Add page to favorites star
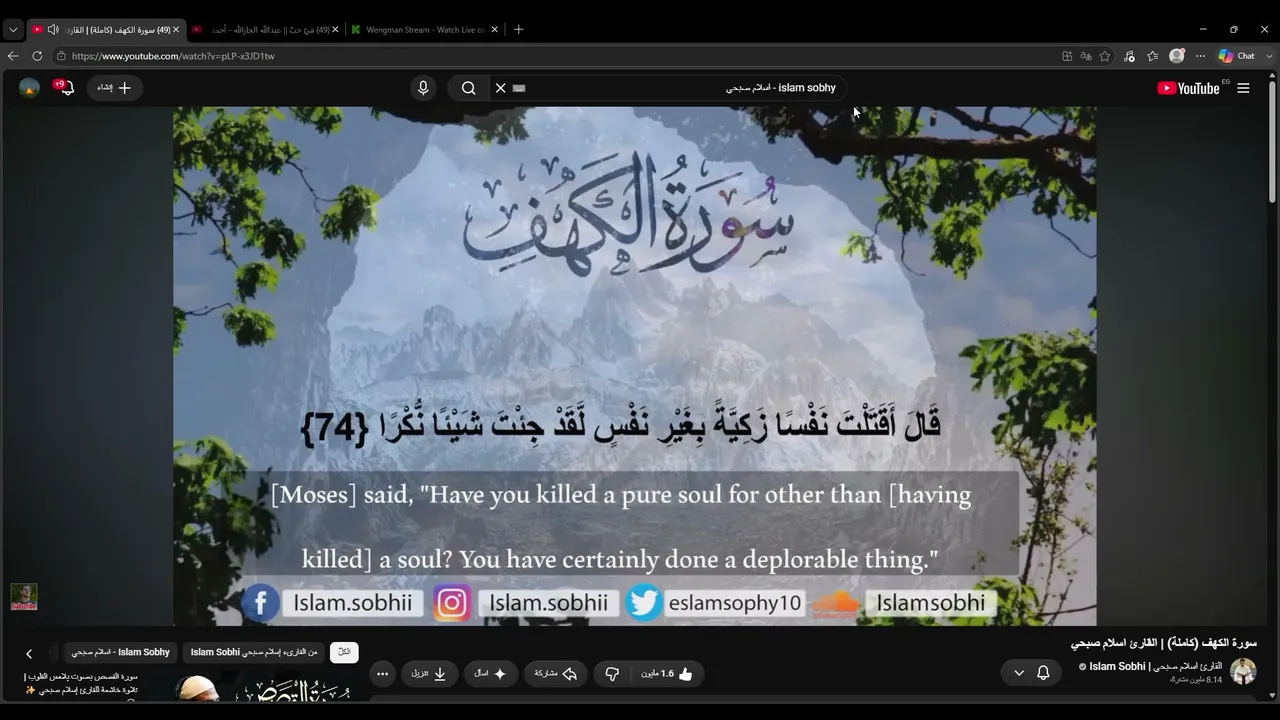Image resolution: width=1280 pixels, height=720 pixels. pos(1105,56)
